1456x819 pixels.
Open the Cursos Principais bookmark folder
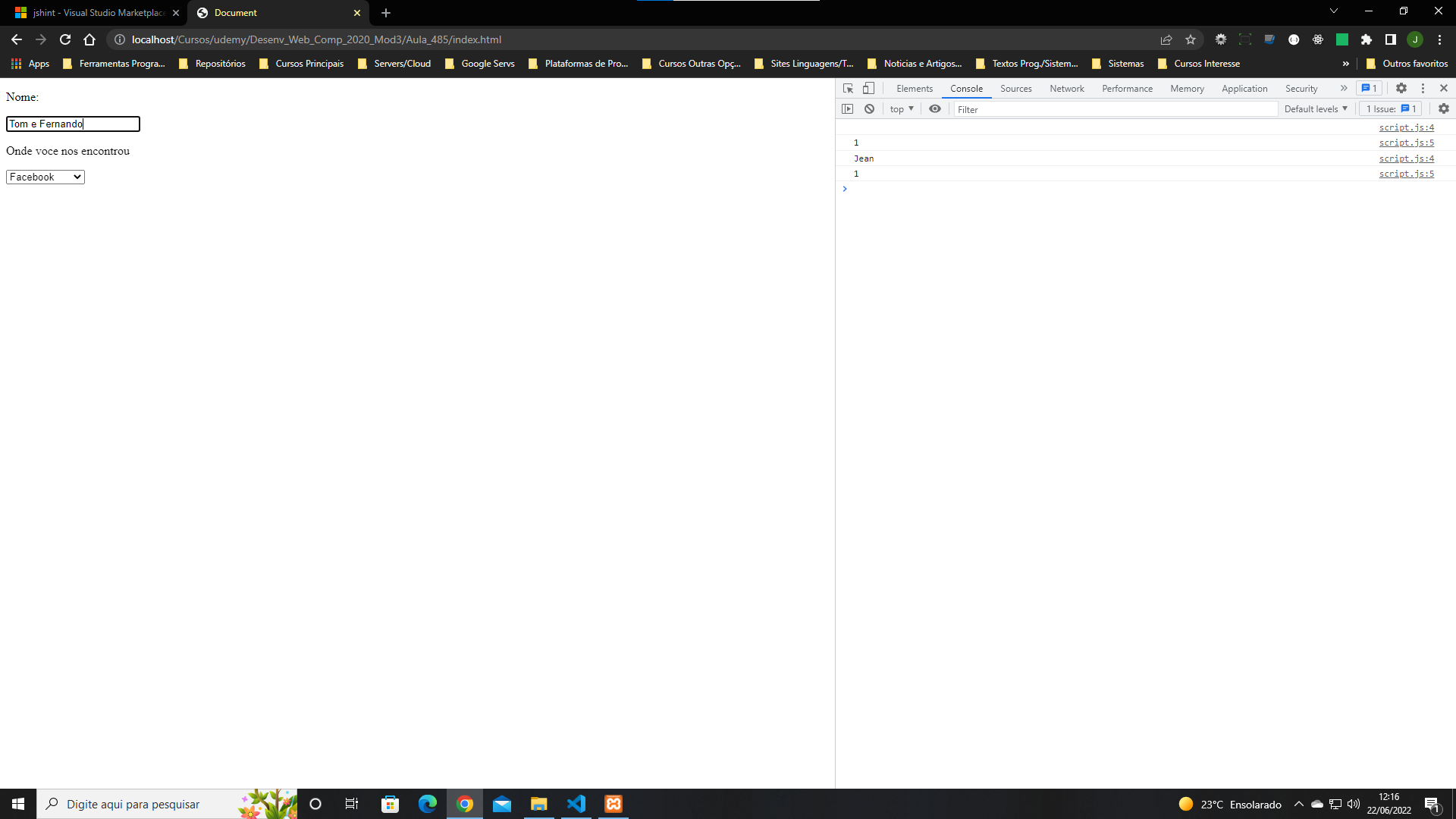click(x=301, y=64)
